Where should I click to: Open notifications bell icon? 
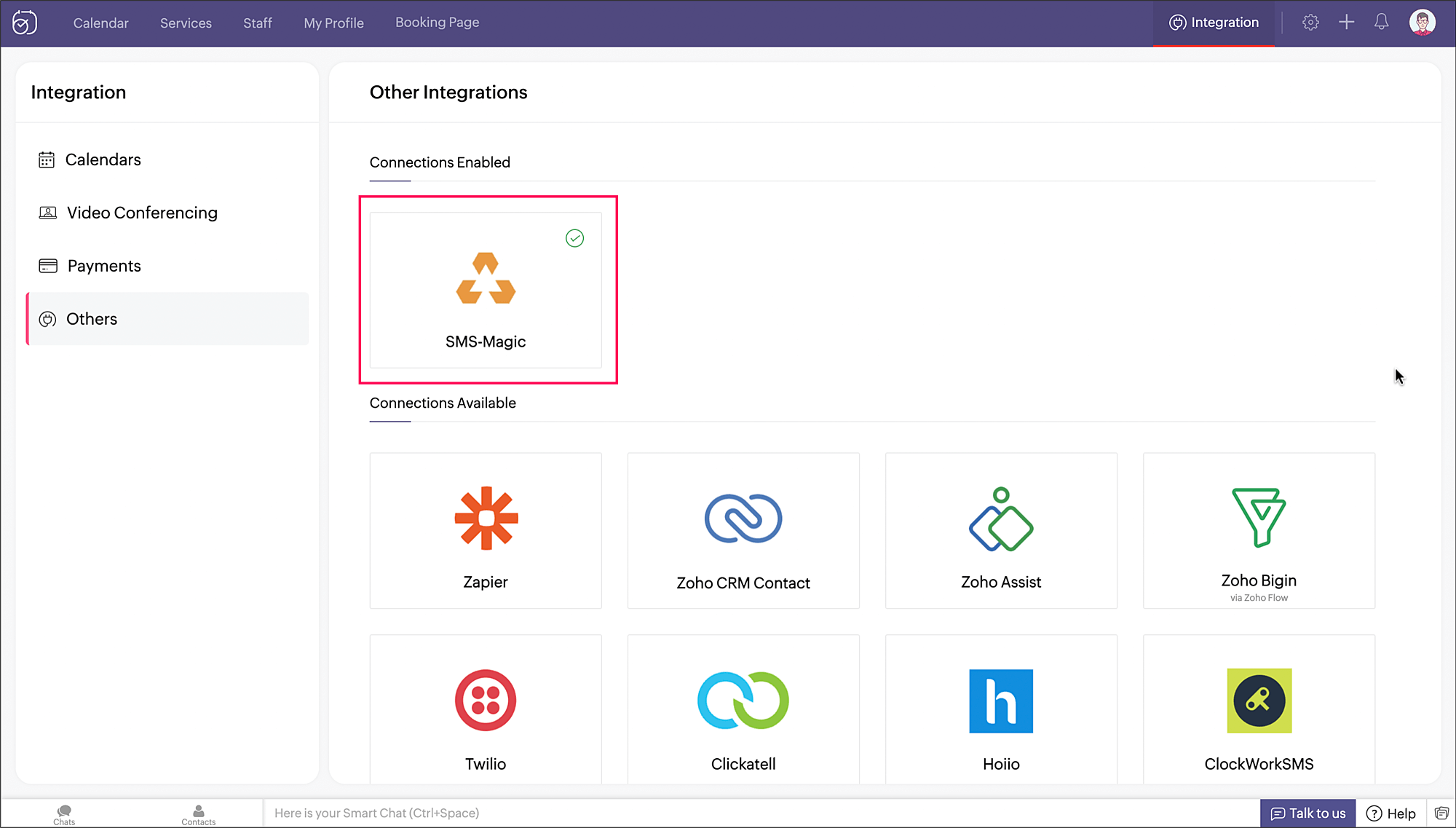1381,23
